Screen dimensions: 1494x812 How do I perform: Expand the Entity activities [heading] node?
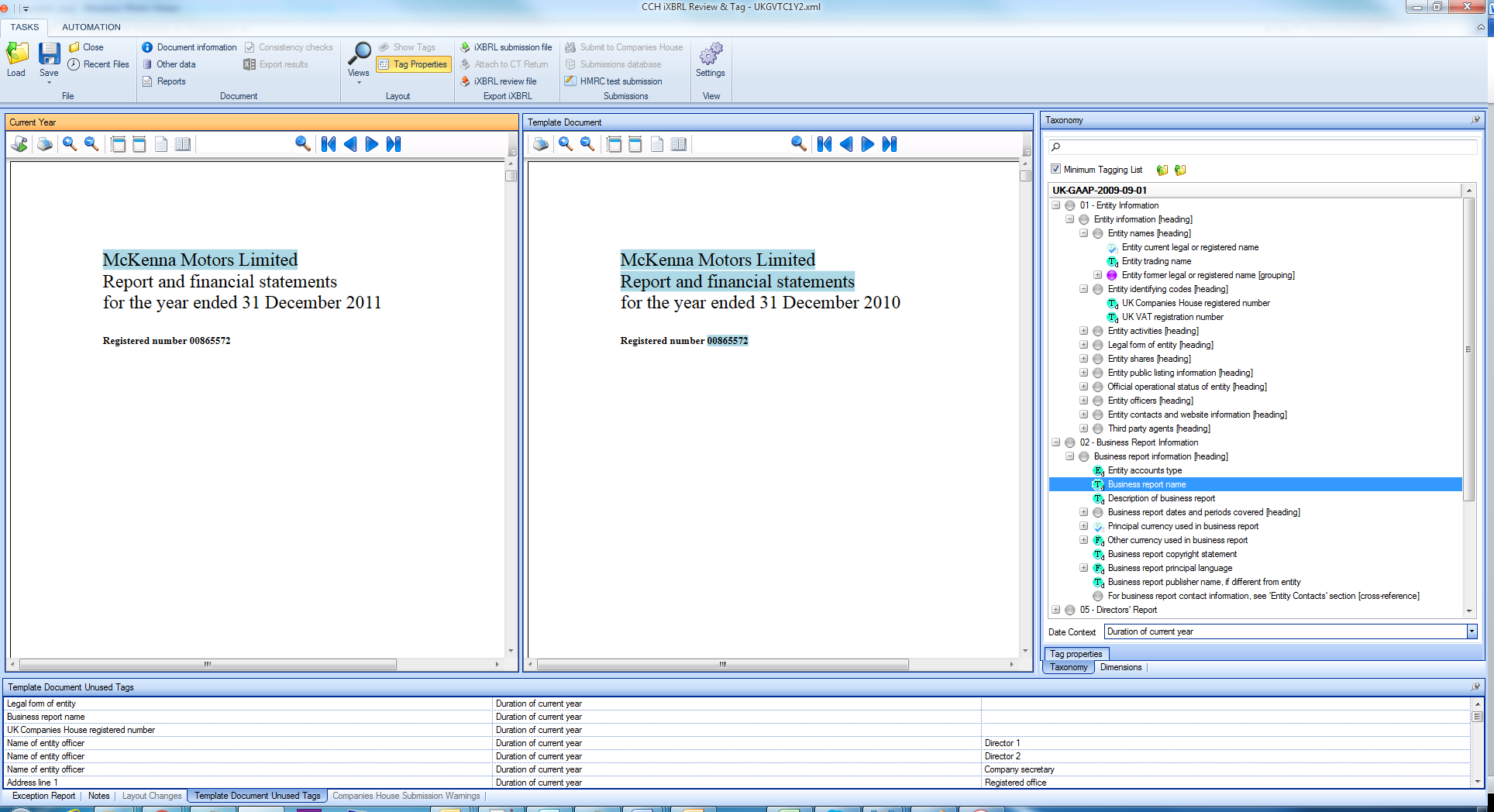(1083, 331)
